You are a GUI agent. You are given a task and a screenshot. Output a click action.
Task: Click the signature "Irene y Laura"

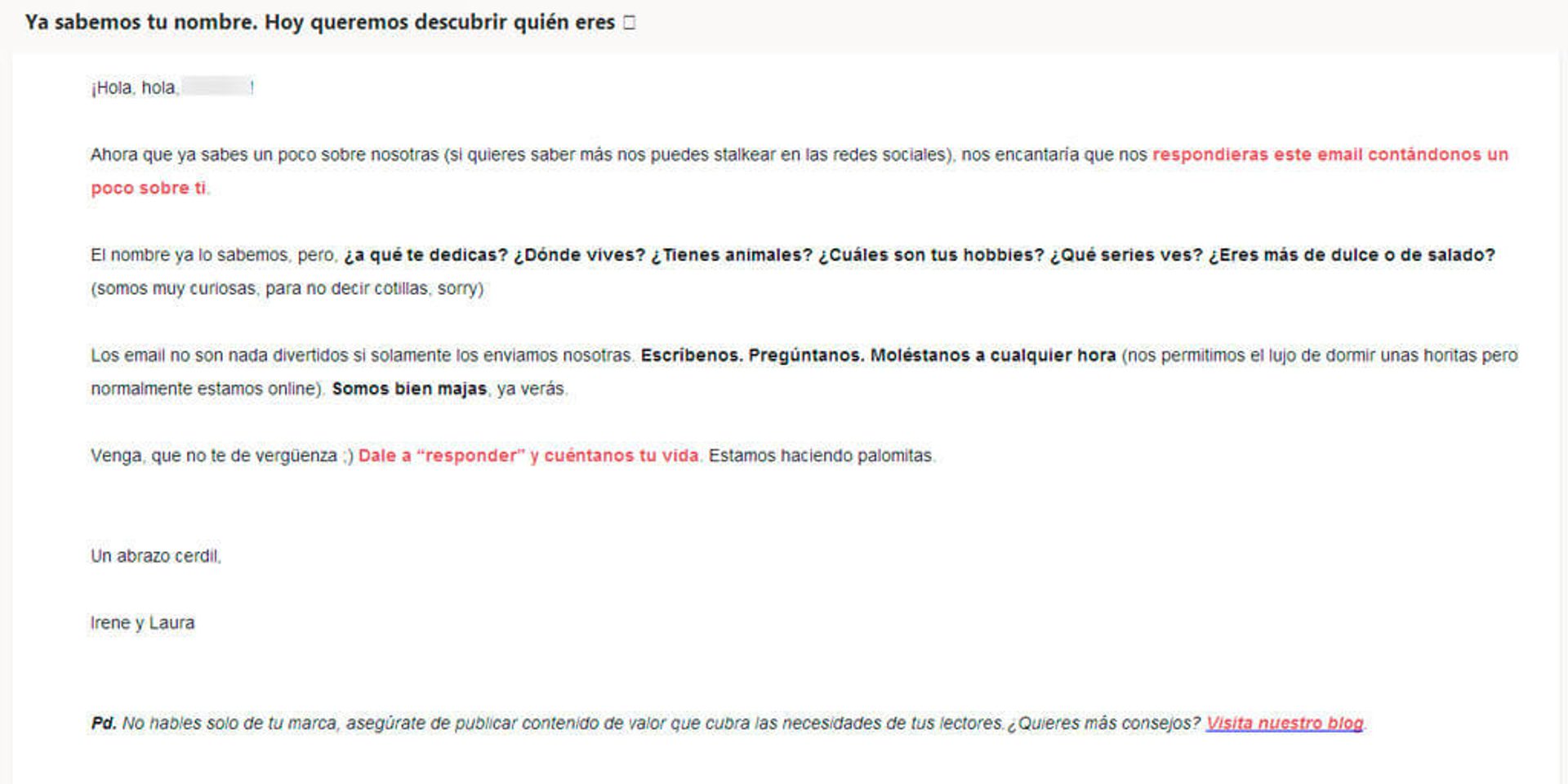pos(142,623)
